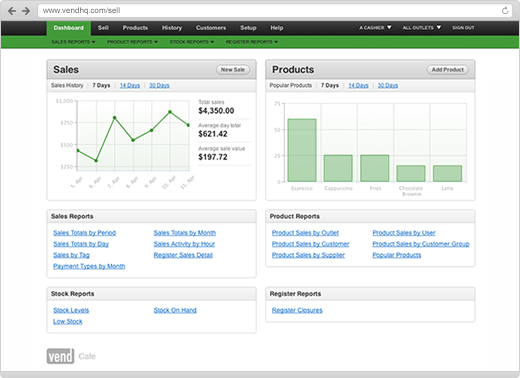This screenshot has width=520, height=378.
Task: Switch to the Sell tab
Action: 103,28
